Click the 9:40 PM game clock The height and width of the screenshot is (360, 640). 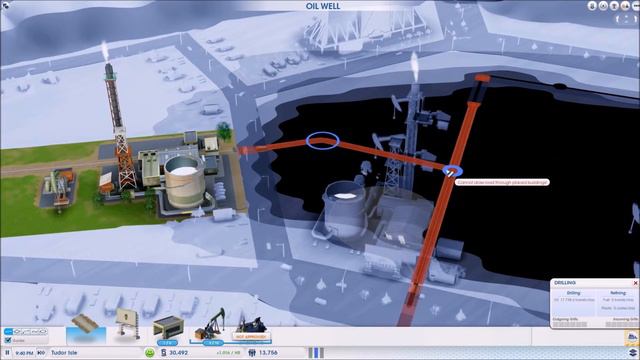(24, 353)
